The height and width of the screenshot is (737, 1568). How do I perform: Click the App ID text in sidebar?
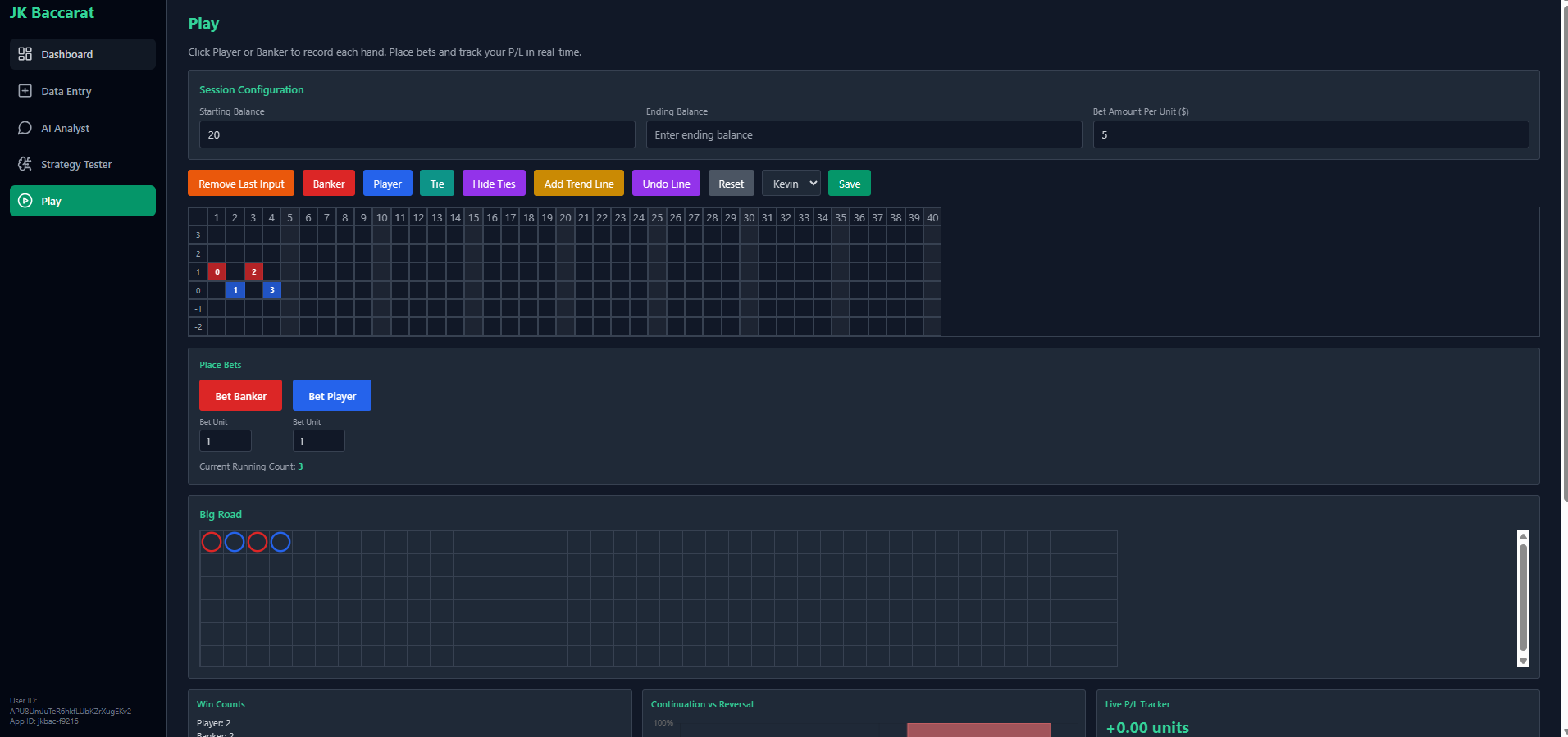(x=44, y=721)
